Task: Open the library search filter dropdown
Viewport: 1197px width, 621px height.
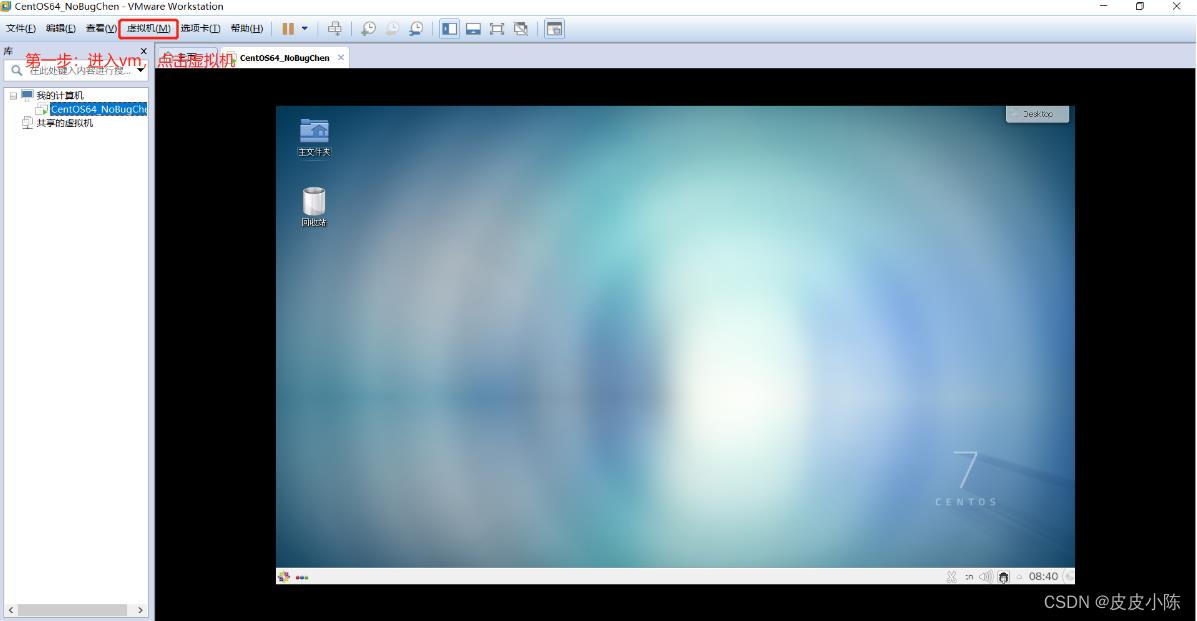Action: (140, 70)
